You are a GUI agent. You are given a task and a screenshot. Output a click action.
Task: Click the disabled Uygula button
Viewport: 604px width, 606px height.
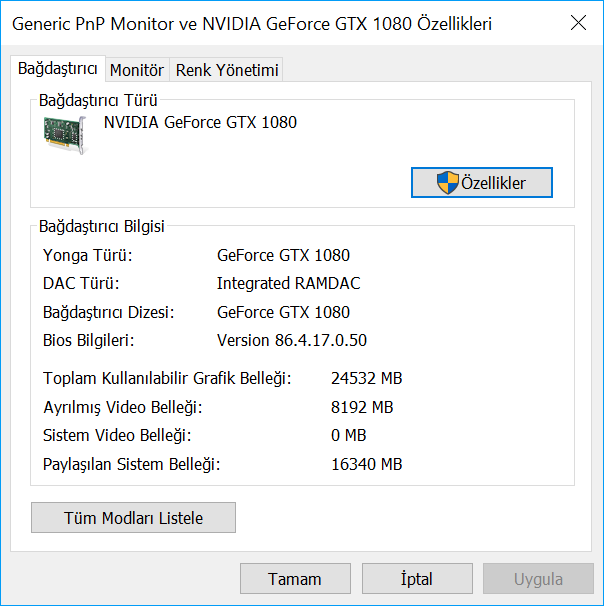coord(538,579)
